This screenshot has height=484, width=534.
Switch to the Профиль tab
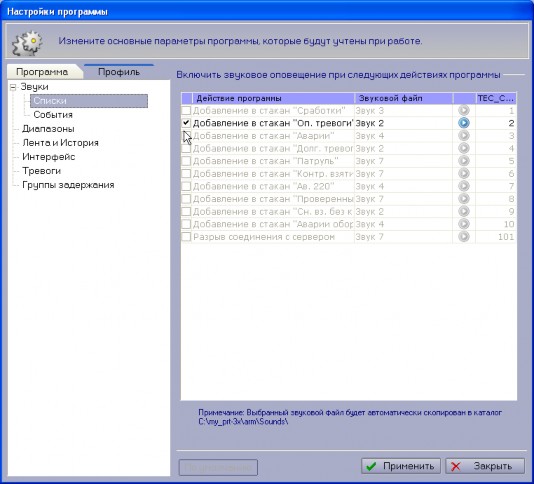(x=119, y=72)
